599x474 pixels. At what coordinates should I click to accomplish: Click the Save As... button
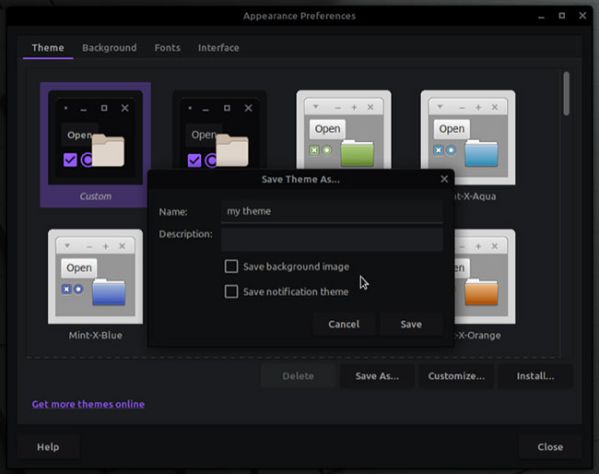tap(377, 376)
